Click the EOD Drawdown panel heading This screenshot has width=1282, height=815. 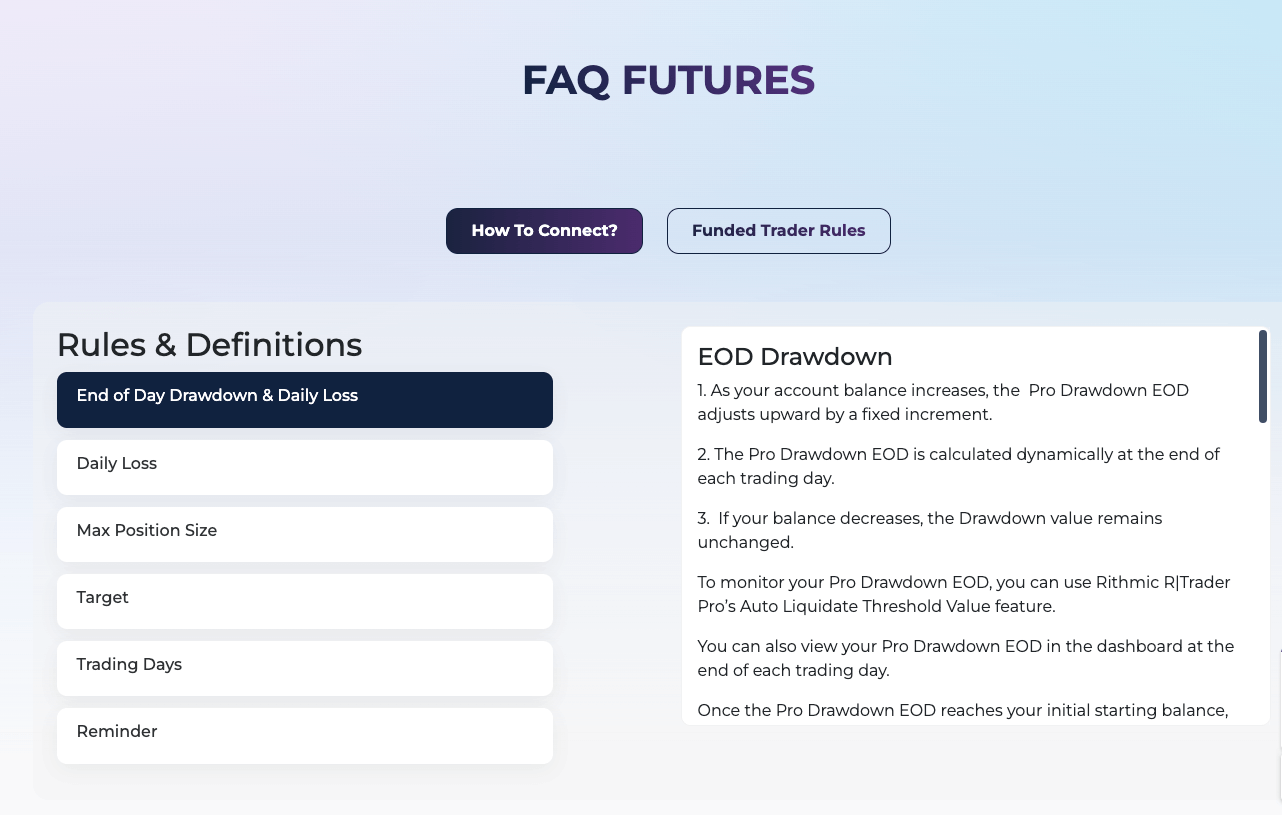click(x=795, y=356)
